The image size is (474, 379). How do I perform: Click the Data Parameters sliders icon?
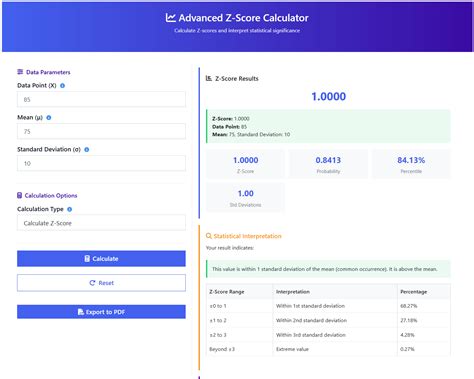click(20, 72)
